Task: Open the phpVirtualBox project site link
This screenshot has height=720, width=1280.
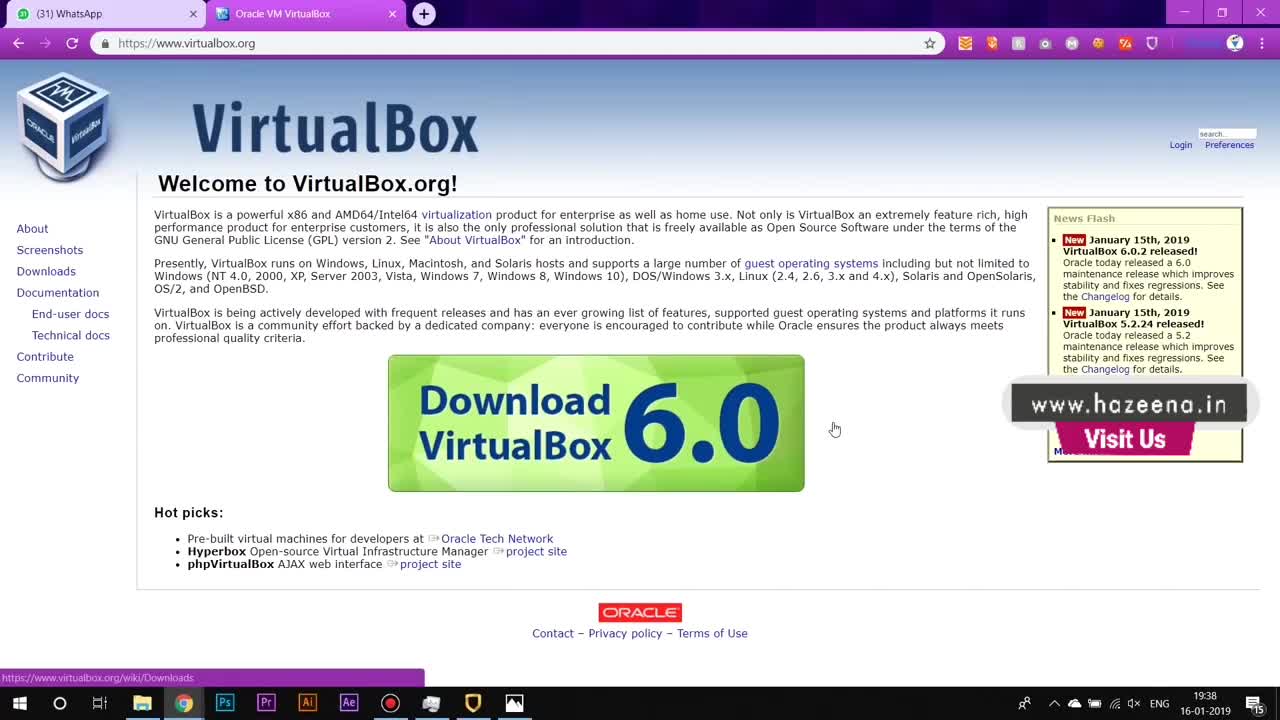Action: (430, 564)
